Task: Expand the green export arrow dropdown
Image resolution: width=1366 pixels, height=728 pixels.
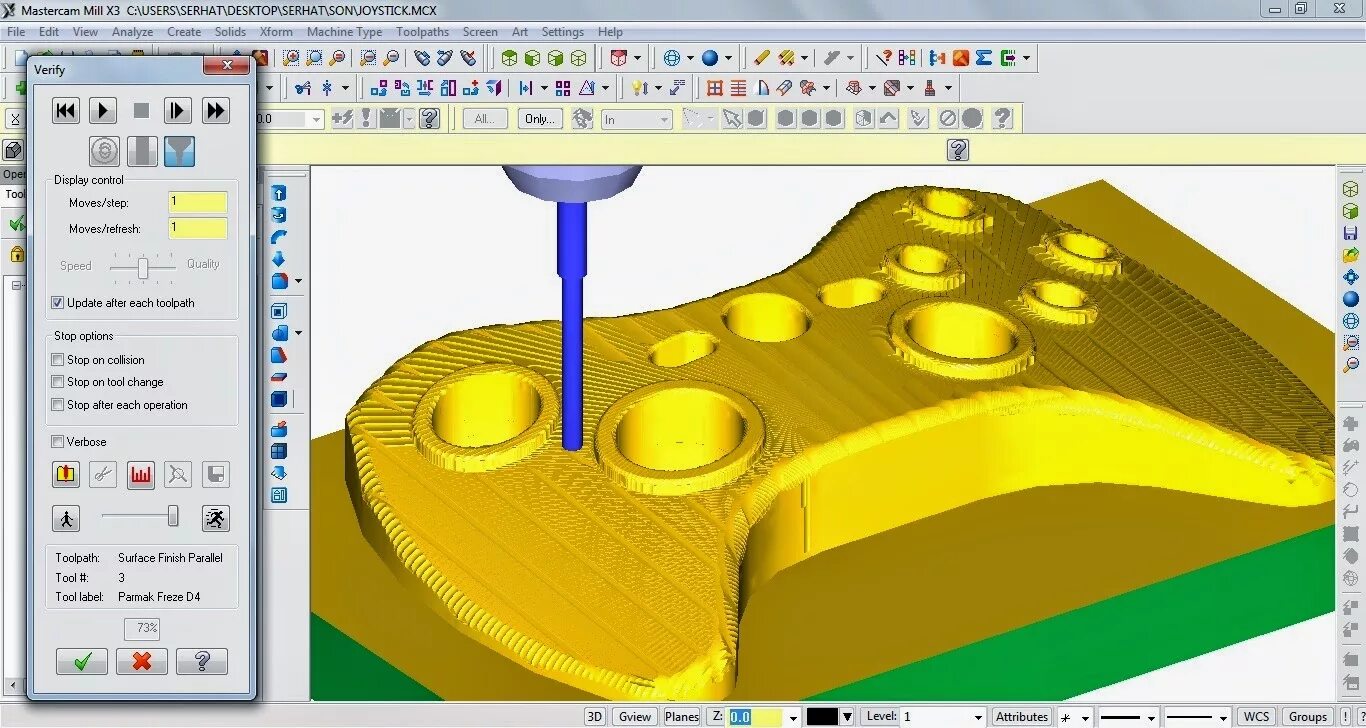Action: (1027, 58)
